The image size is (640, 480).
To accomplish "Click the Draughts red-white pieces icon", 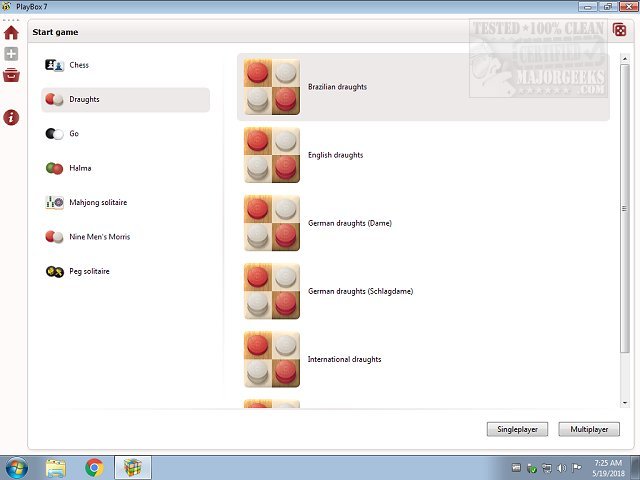I will 54,100.
